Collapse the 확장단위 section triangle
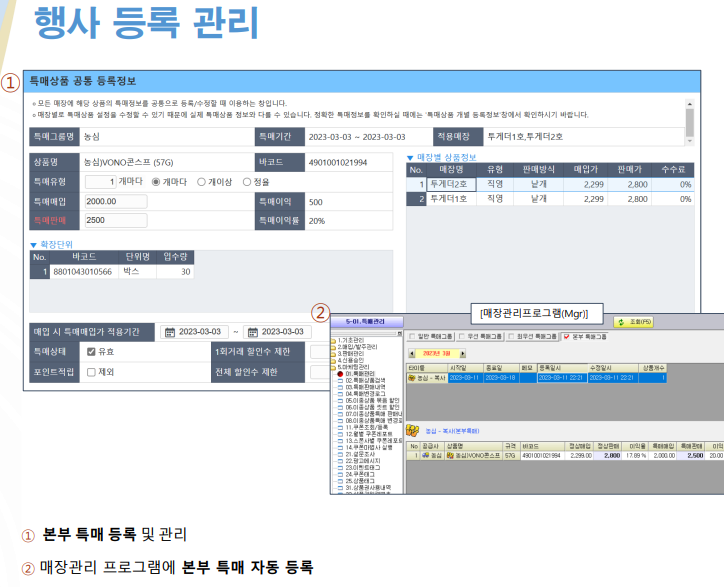 click(x=33, y=245)
